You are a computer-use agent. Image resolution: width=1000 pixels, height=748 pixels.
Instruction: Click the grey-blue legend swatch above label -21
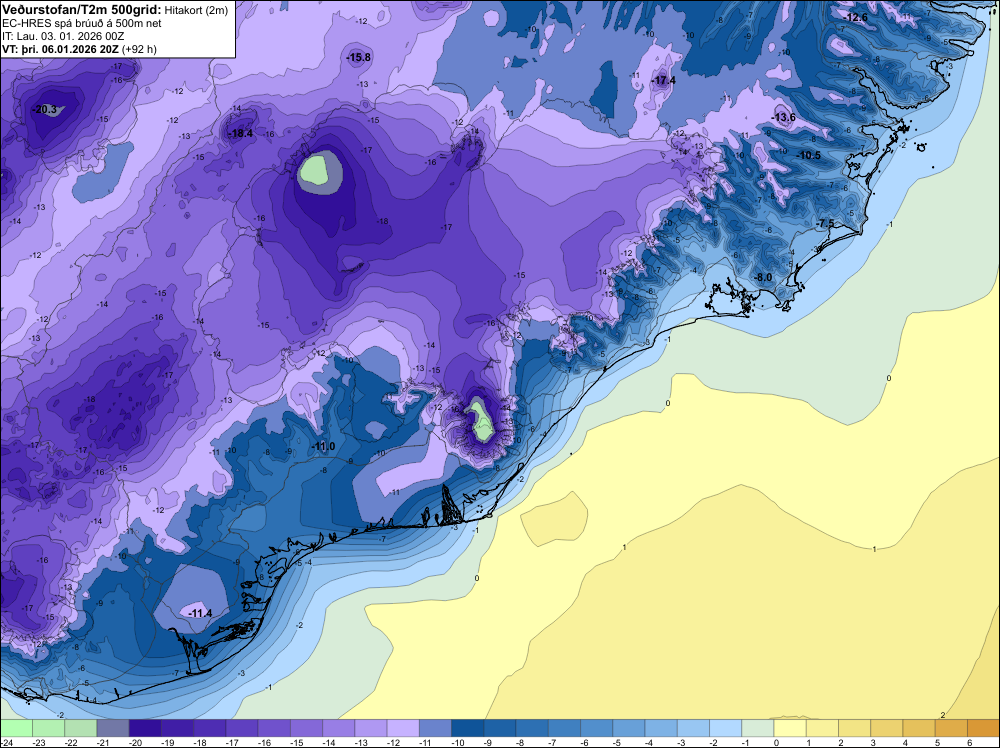113,728
